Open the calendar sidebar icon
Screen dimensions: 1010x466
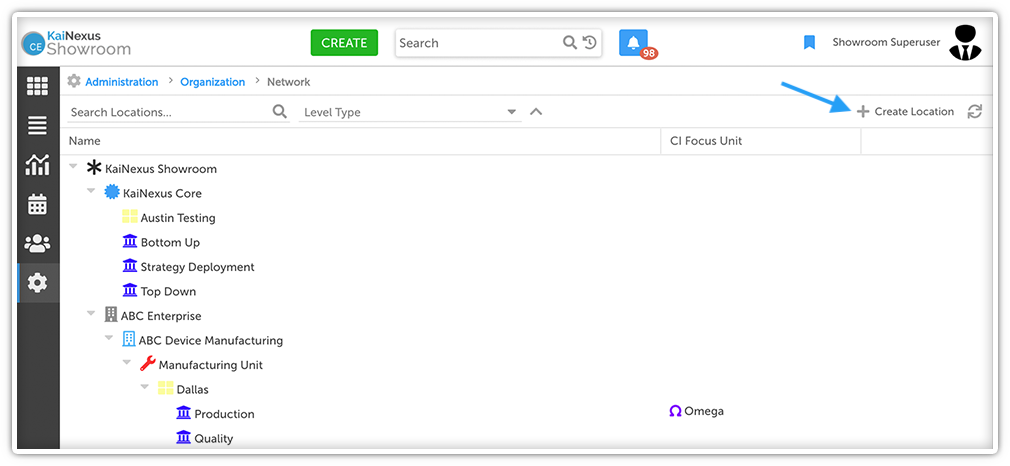point(37,204)
